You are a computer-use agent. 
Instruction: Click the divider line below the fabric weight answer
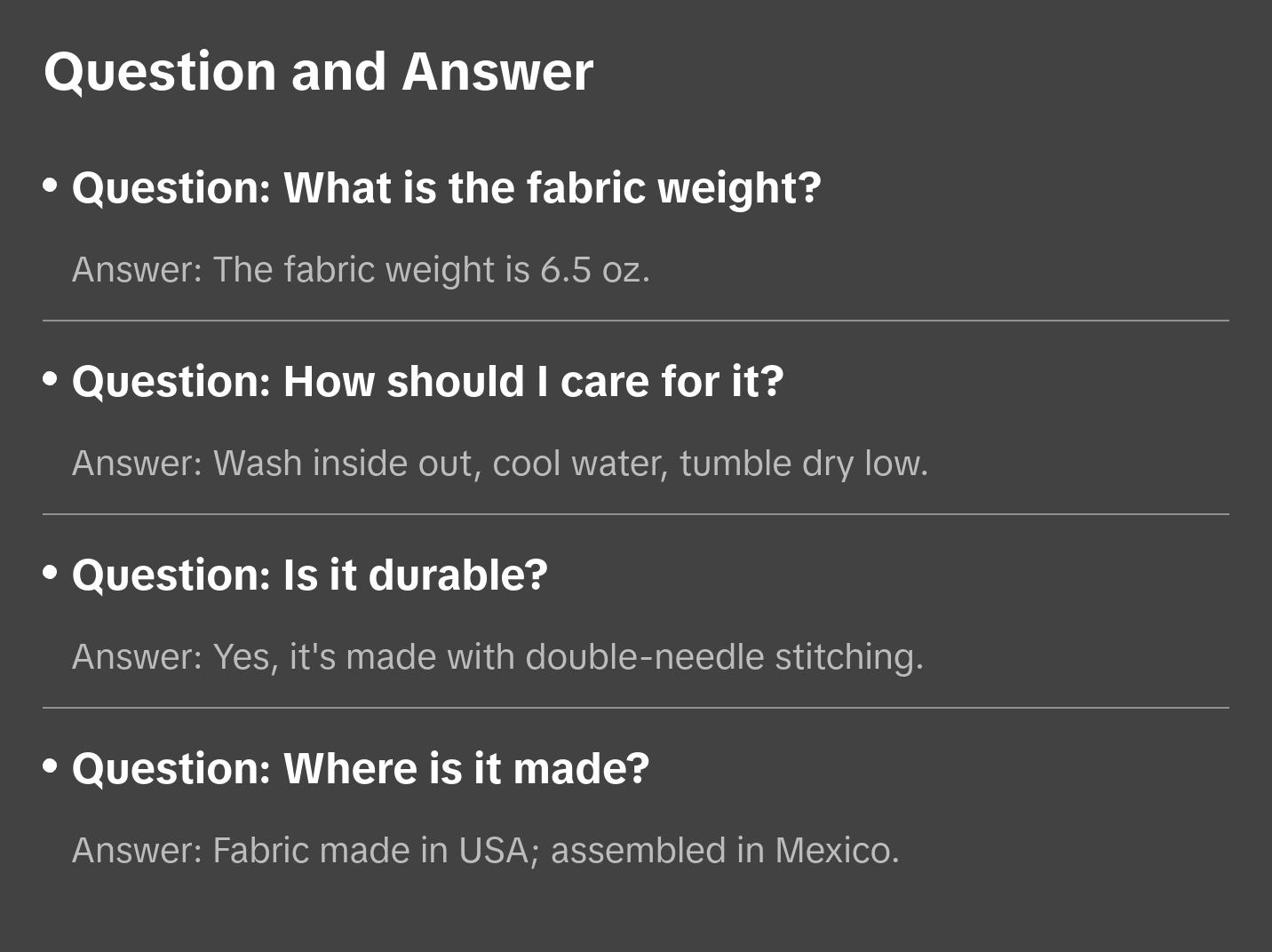pyautogui.click(x=636, y=321)
